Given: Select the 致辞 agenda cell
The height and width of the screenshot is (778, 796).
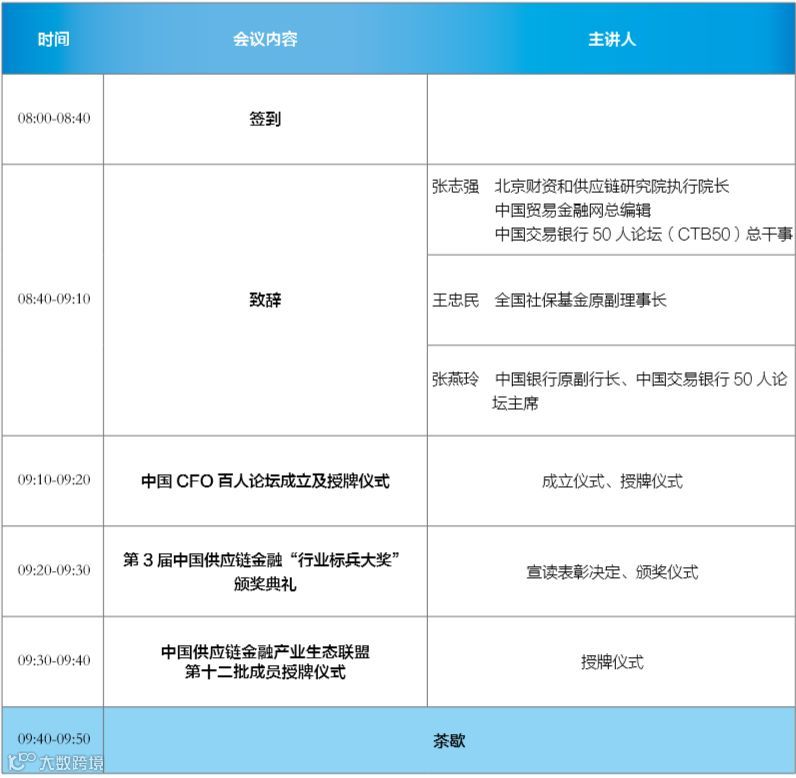Looking at the screenshot, I should (x=265, y=299).
